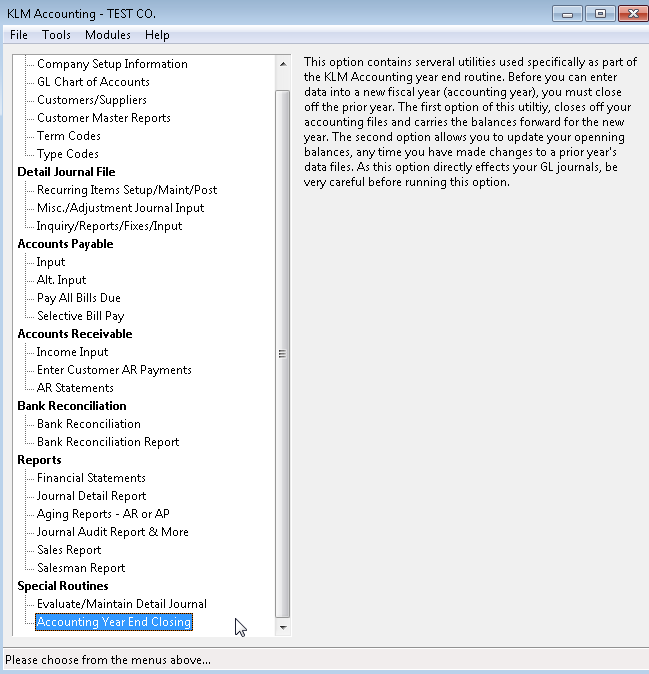Viewport: 649px width, 674px height.
Task: Open Financial Statements
Action: (91, 478)
